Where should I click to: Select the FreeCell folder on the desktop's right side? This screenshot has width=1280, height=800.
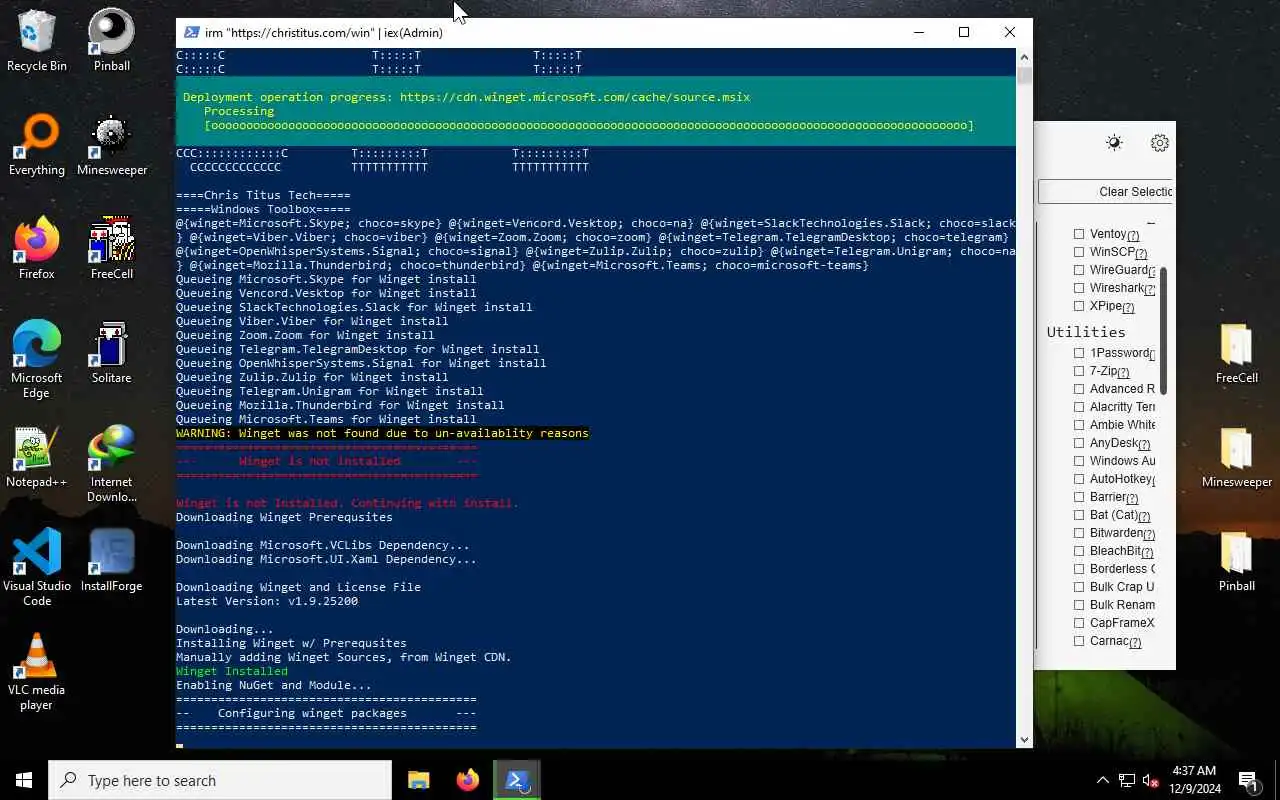click(x=1237, y=353)
